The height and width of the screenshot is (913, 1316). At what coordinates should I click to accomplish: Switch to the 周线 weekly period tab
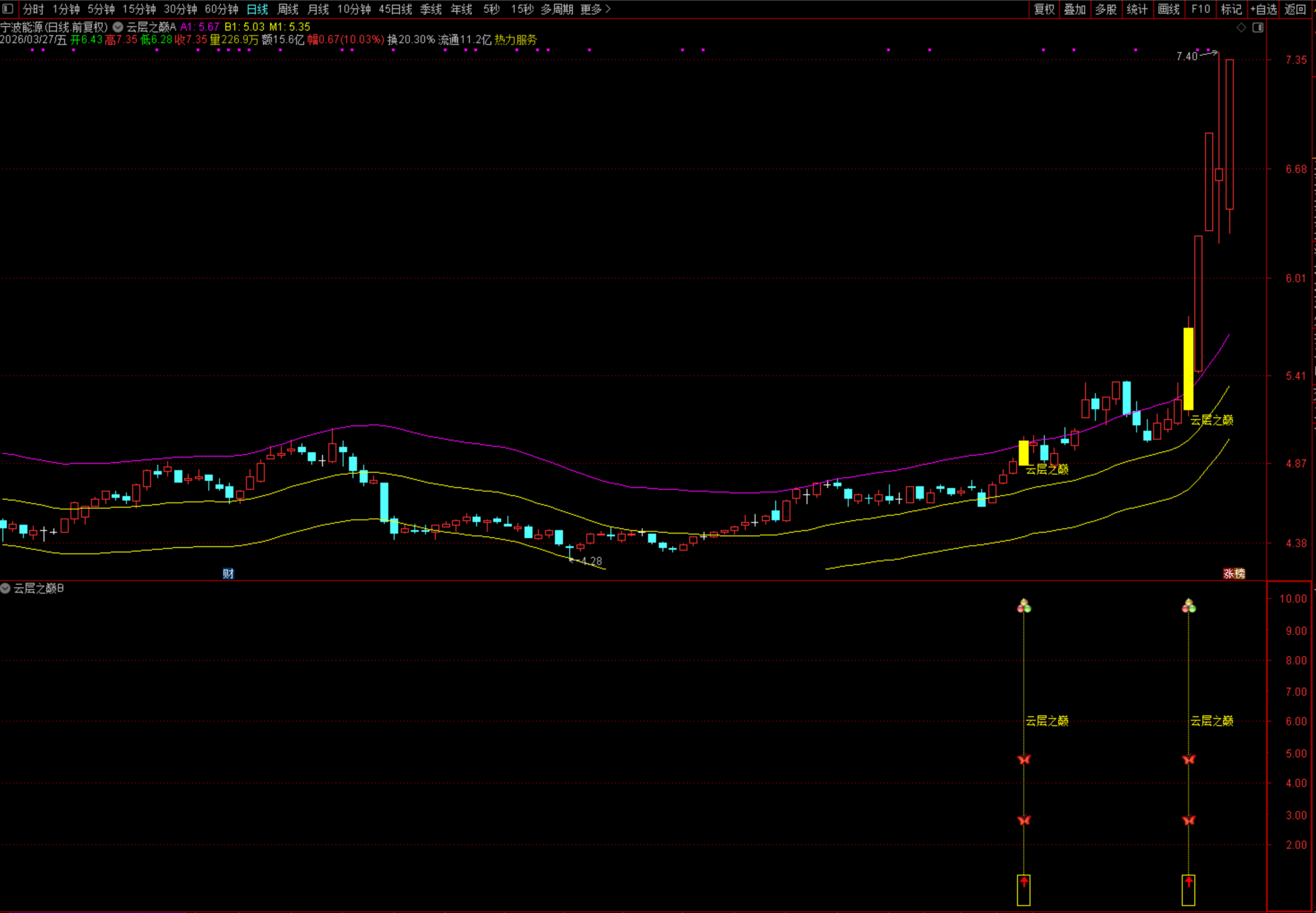click(x=287, y=9)
